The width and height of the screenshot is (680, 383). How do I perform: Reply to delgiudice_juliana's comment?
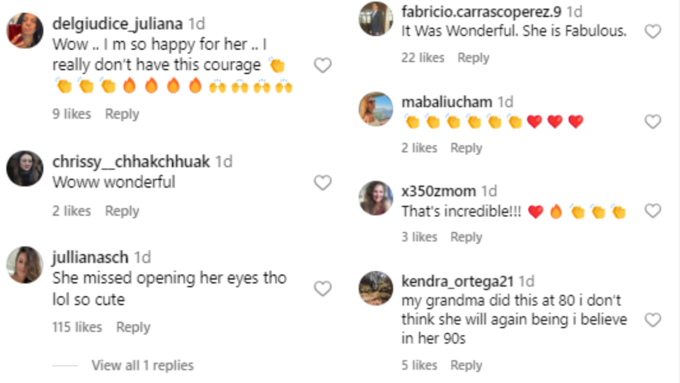[122, 114]
